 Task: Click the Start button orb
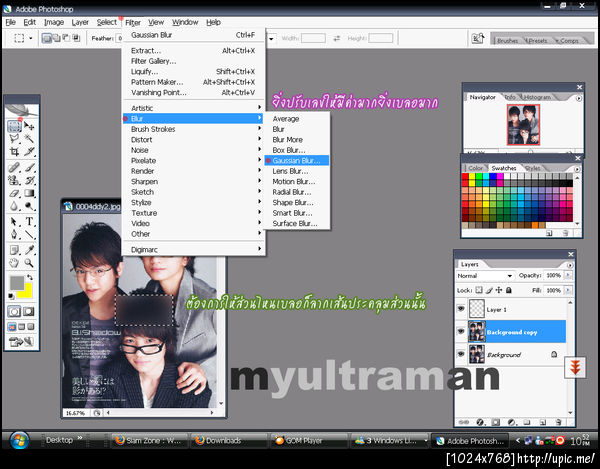pyautogui.click(x=19, y=440)
